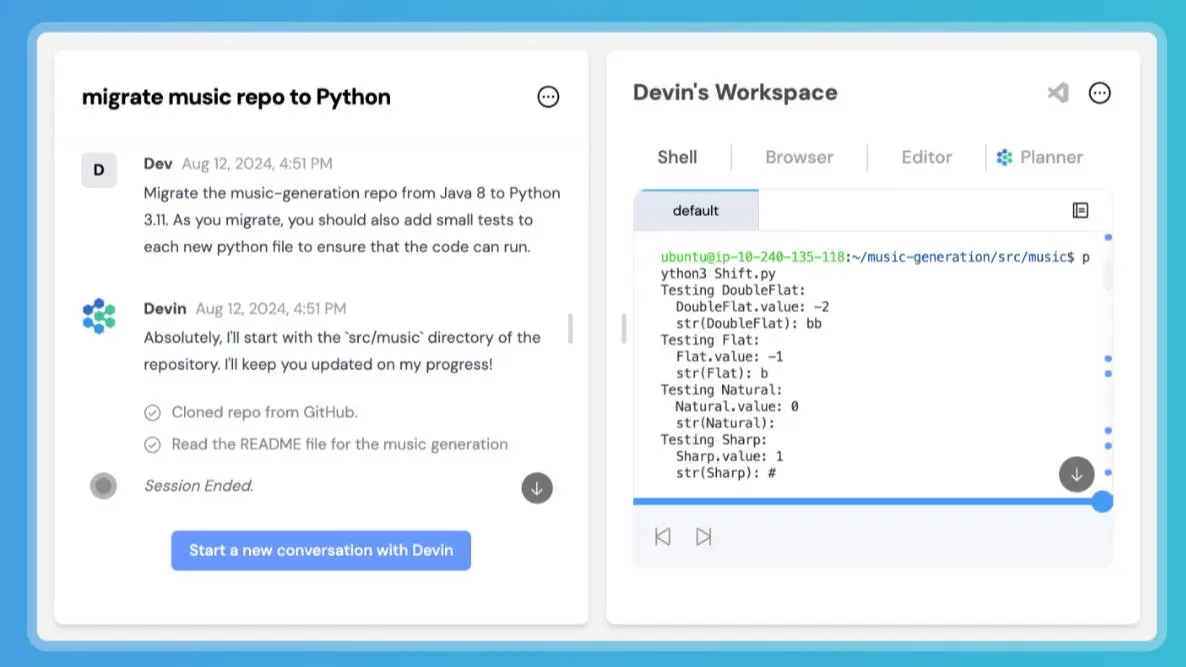Click 'Cloned repo from GitHub.' step text
Viewport: 1186px width, 667px height.
pyautogui.click(x=265, y=412)
